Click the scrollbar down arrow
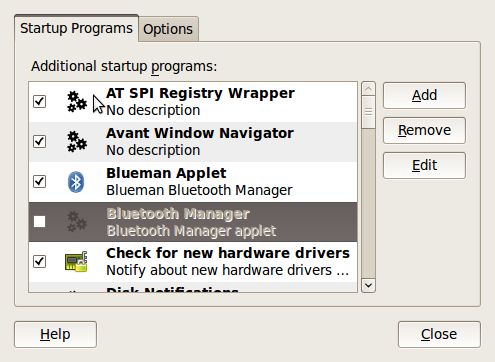This screenshot has width=495, height=362. click(368, 286)
